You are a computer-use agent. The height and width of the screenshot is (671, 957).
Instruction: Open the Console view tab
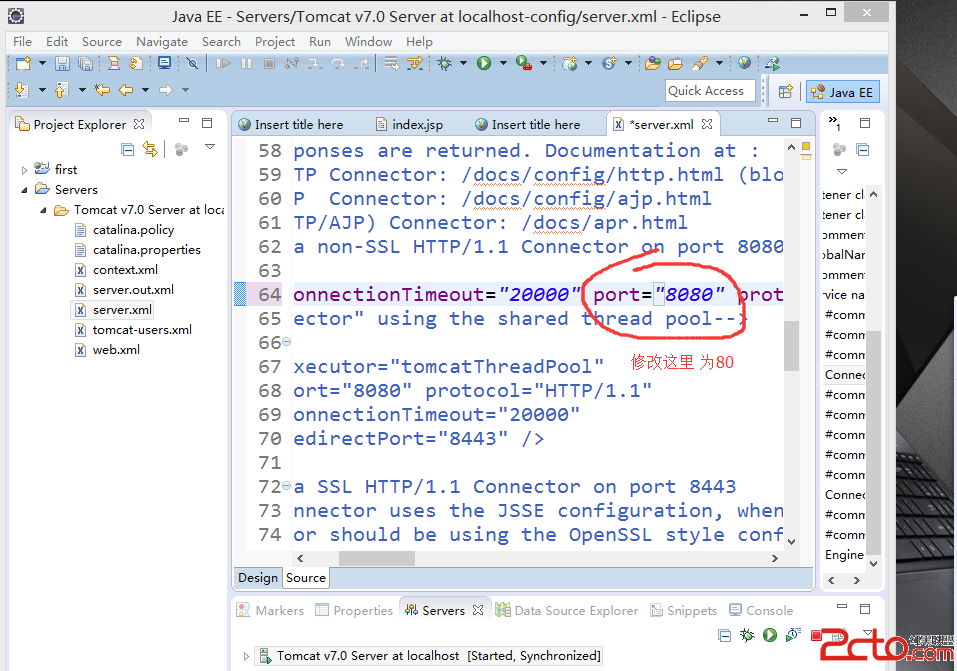coord(762,611)
